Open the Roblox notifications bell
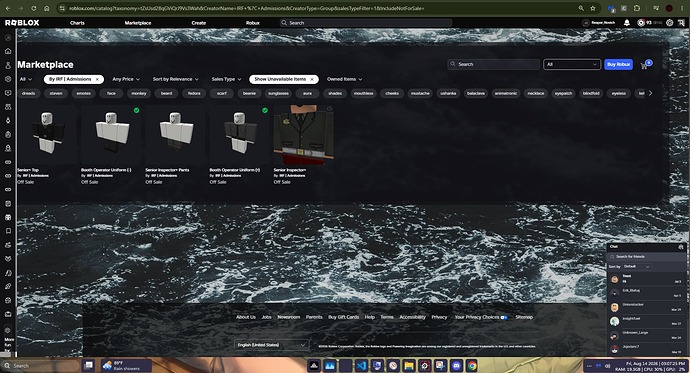 (x=627, y=22)
